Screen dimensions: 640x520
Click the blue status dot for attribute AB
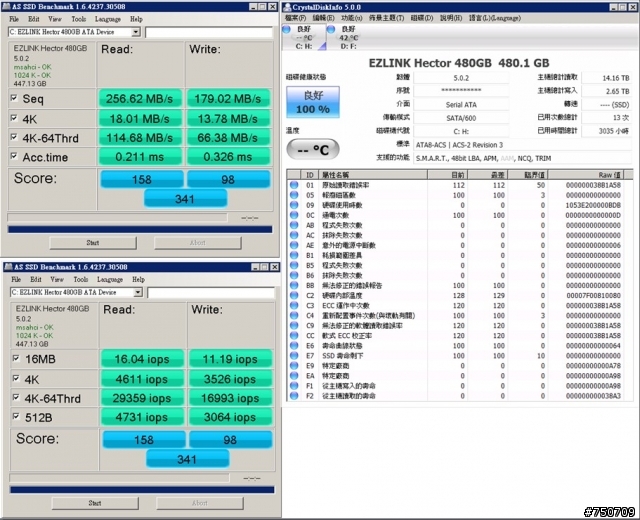click(x=293, y=225)
